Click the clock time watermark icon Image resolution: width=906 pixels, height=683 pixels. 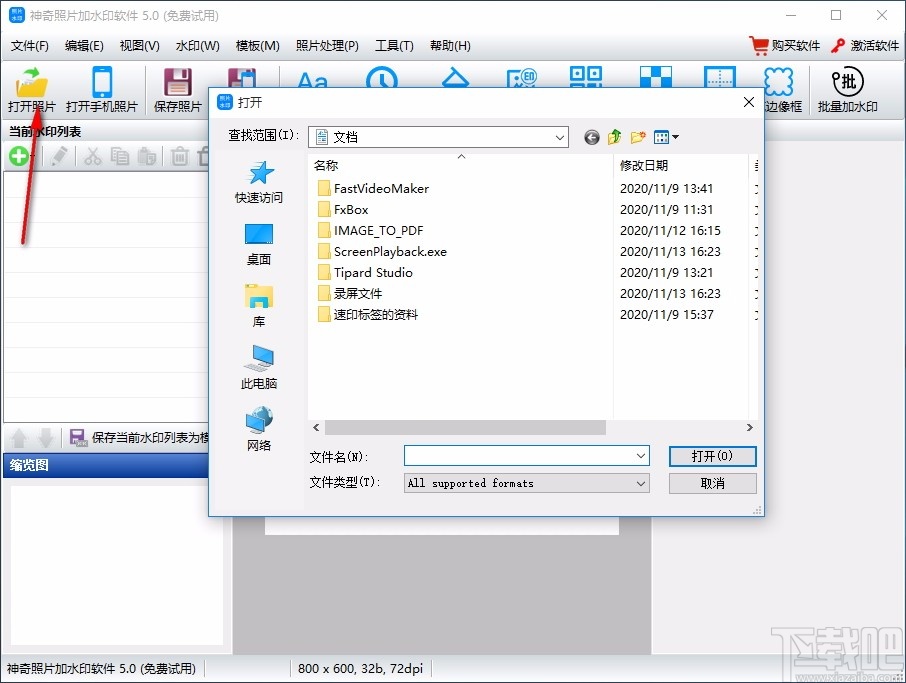pos(382,78)
